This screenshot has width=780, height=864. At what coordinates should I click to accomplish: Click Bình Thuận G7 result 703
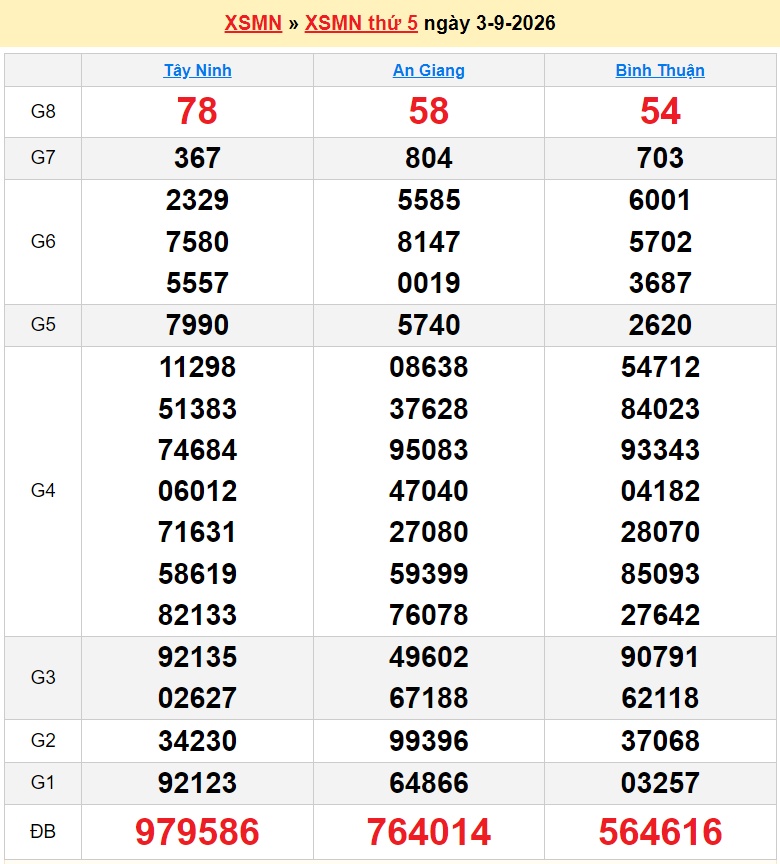click(660, 158)
